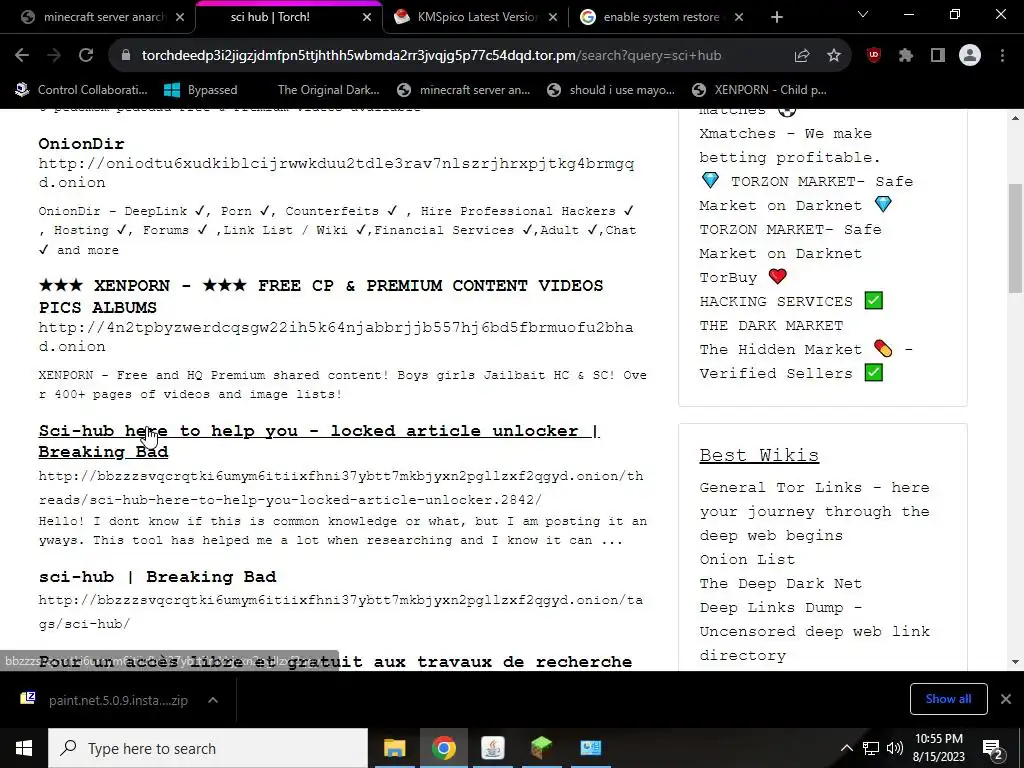Click the 'TorBuy' sidebar link
Screen dimensions: 1024x768
click(743, 278)
